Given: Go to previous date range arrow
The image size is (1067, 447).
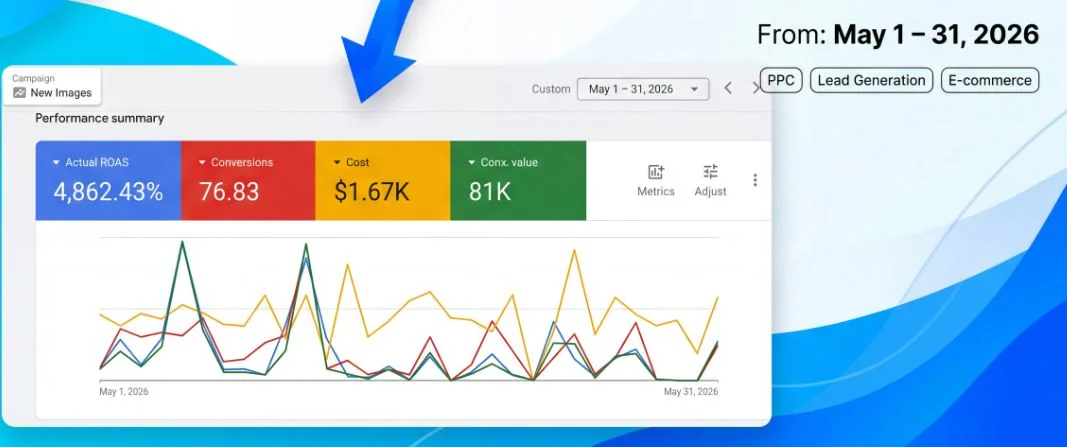Looking at the screenshot, I should pyautogui.click(x=728, y=88).
